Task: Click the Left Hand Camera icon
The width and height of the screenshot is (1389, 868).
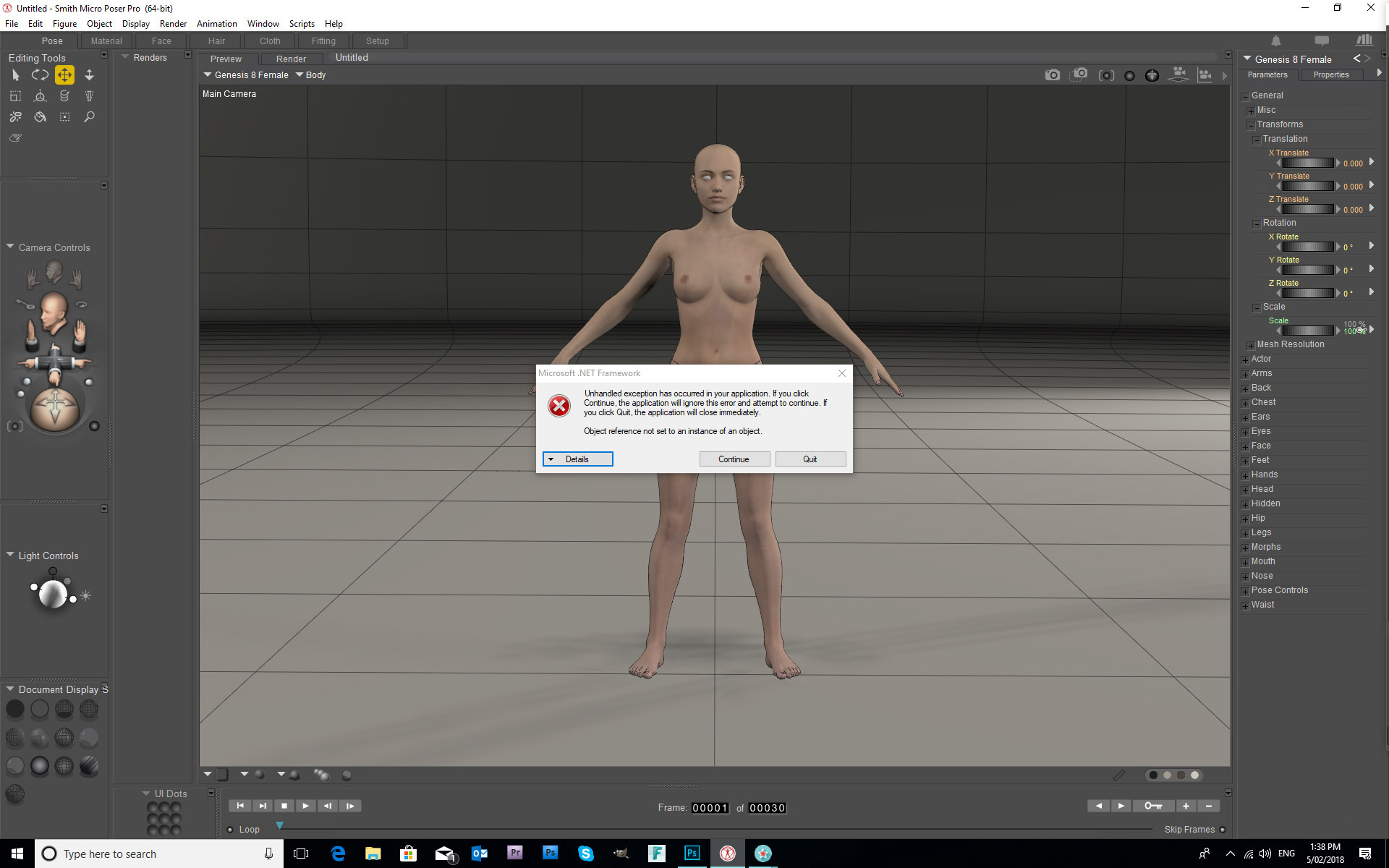Action: [x=76, y=278]
